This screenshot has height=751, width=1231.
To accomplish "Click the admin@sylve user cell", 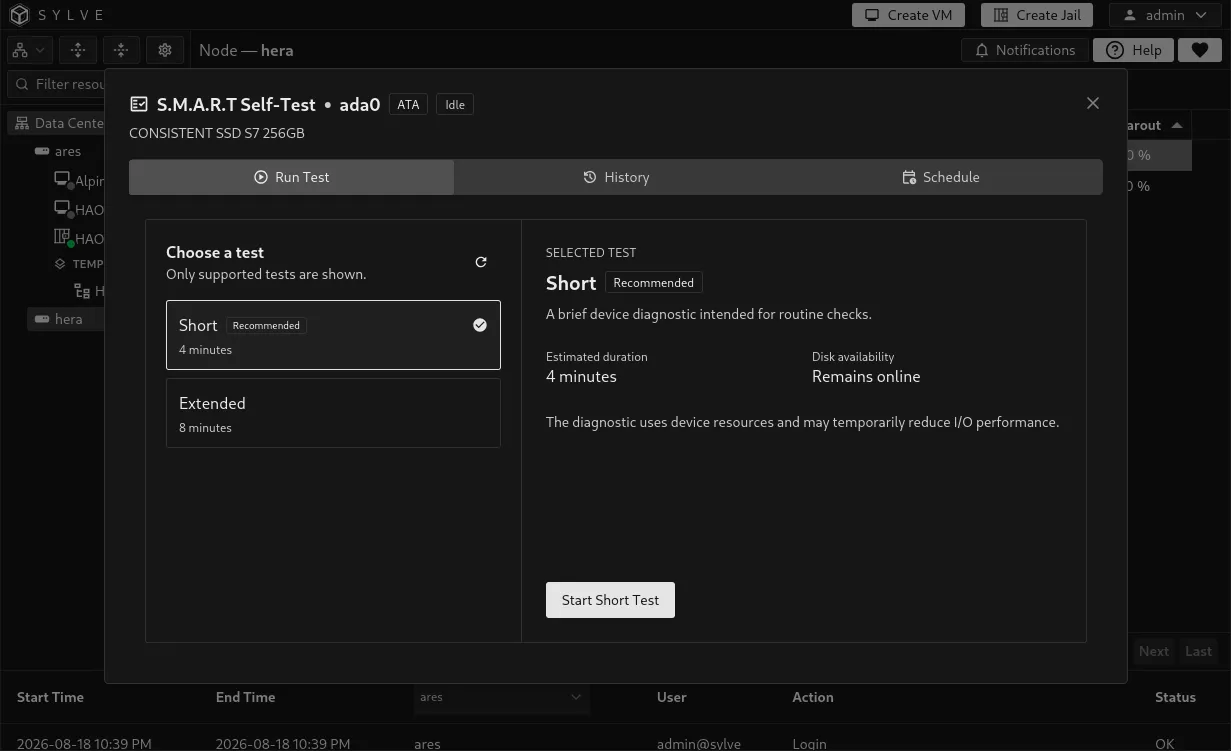I will pyautogui.click(x=699, y=744).
